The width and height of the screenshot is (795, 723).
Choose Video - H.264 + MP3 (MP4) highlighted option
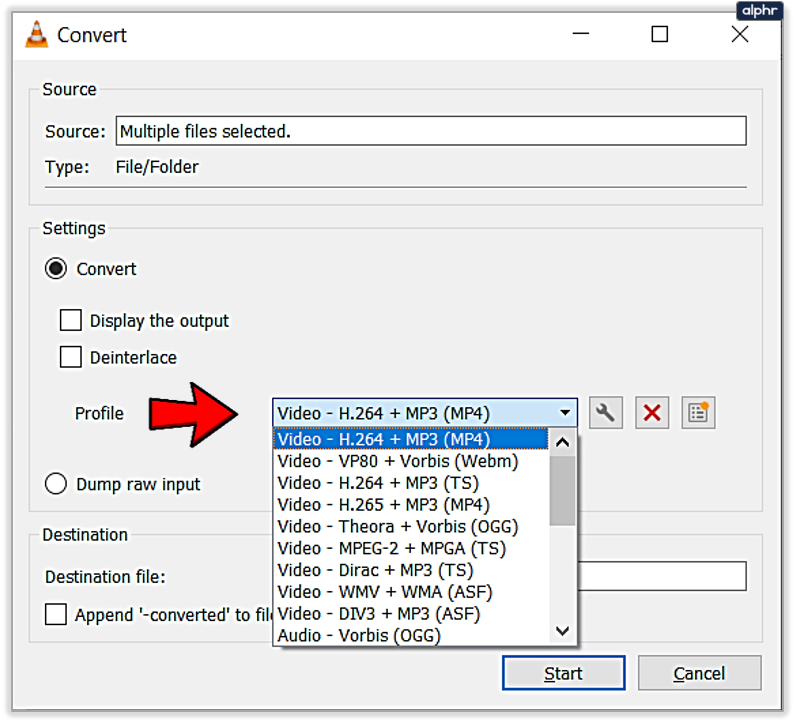[x=411, y=439]
